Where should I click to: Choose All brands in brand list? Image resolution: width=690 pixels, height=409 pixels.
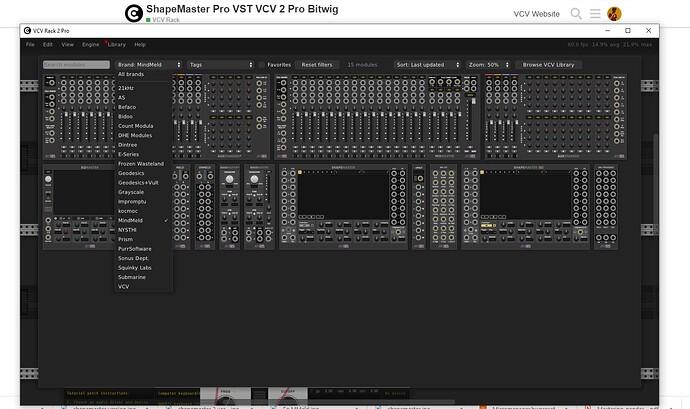pos(143,74)
